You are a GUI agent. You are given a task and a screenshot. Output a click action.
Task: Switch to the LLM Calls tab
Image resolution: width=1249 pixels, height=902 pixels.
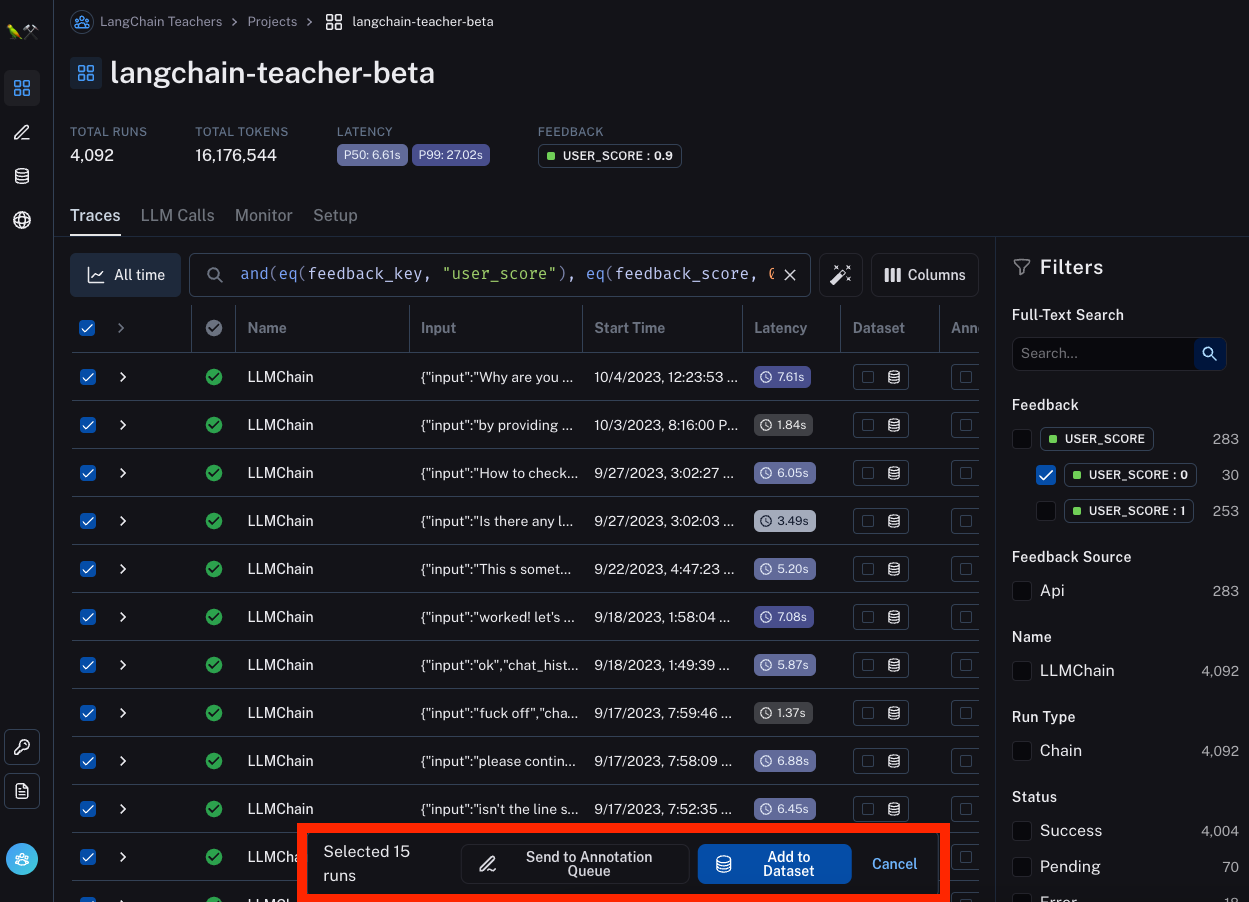tap(177, 215)
